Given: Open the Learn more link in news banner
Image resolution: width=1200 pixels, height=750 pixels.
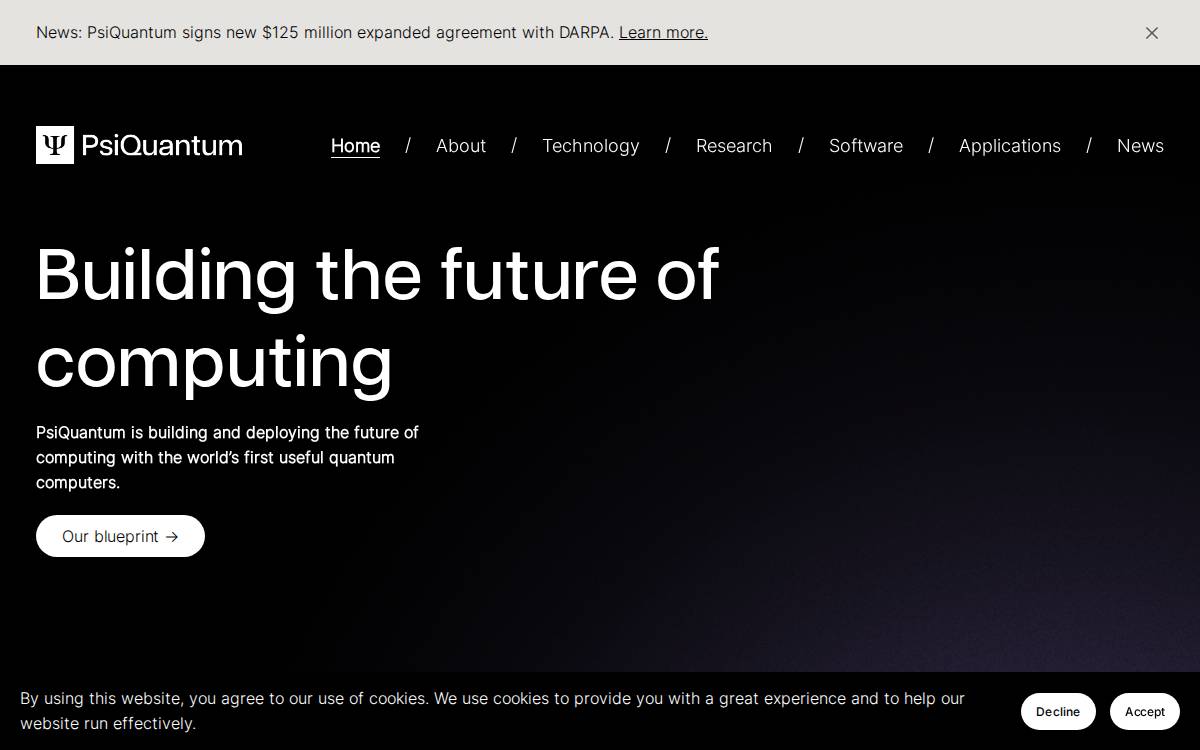Looking at the screenshot, I should coord(663,32).
